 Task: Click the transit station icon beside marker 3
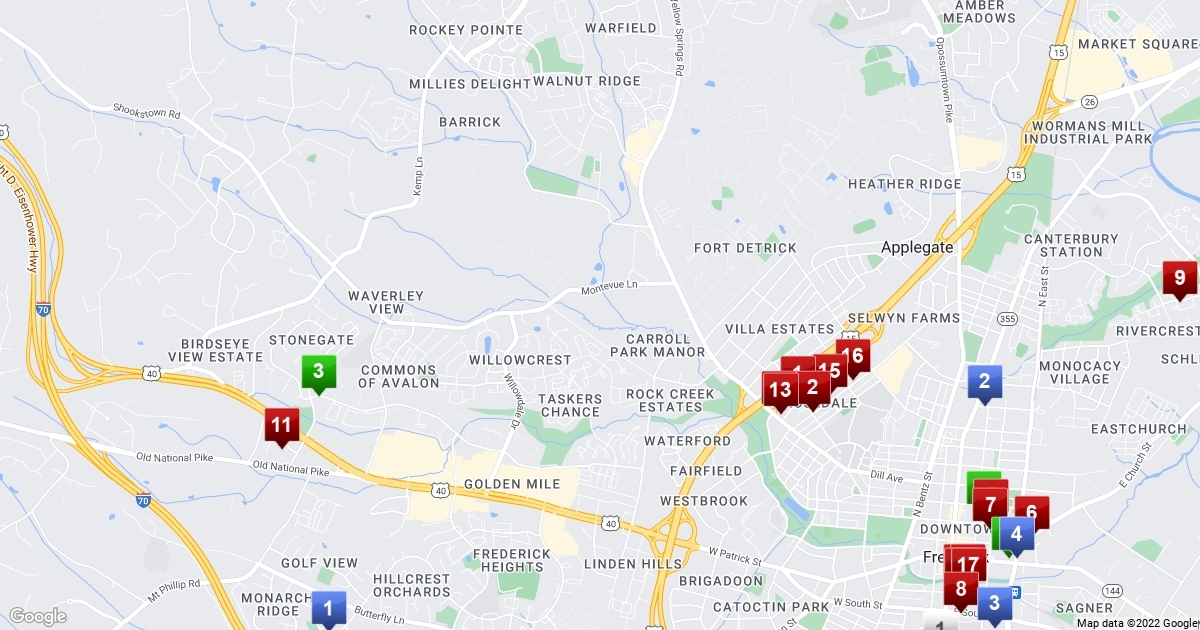click(1016, 592)
